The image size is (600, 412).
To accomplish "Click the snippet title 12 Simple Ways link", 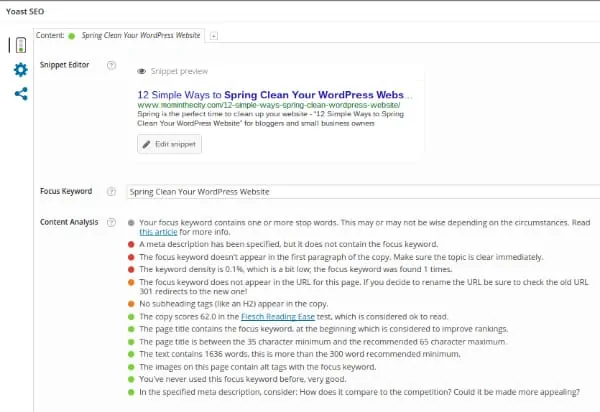I will (x=275, y=95).
